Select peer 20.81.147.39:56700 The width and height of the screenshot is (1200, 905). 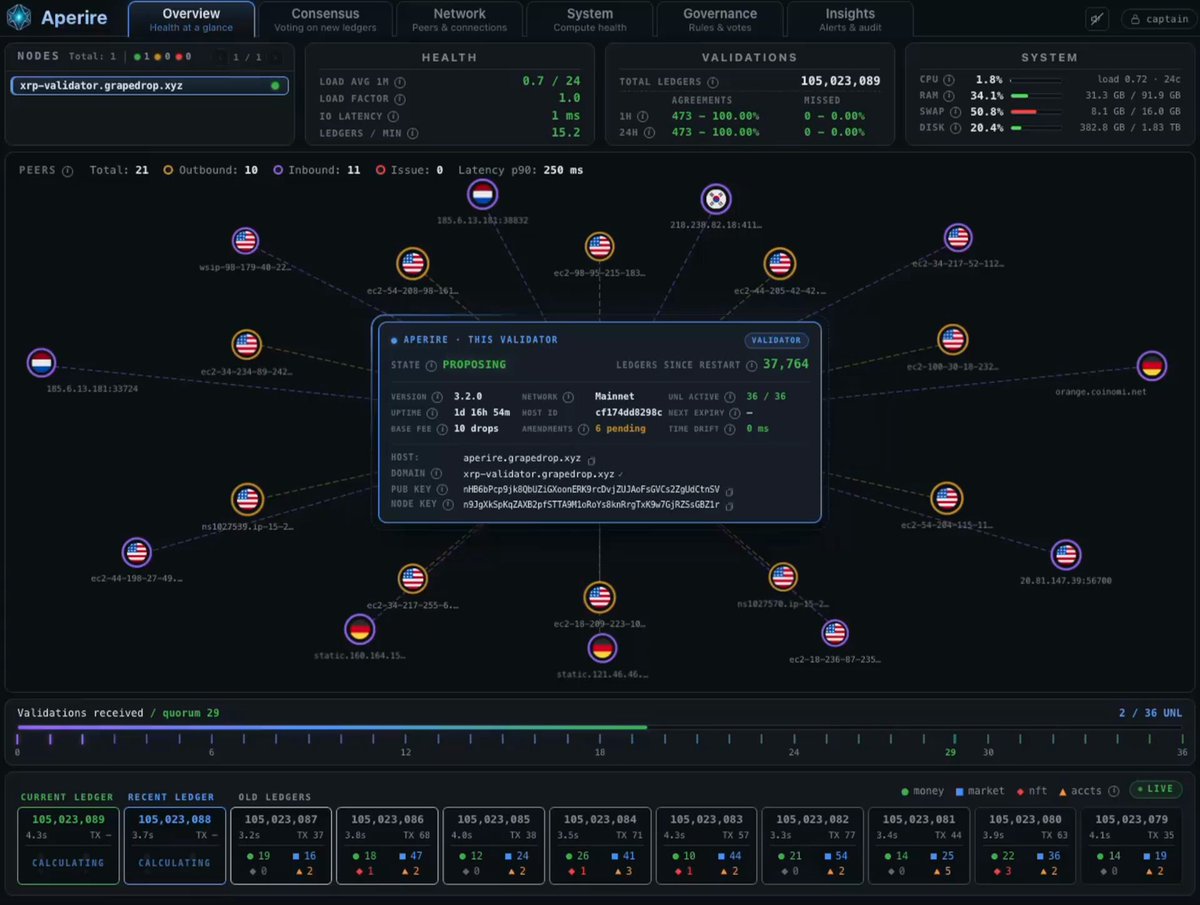pos(1065,555)
